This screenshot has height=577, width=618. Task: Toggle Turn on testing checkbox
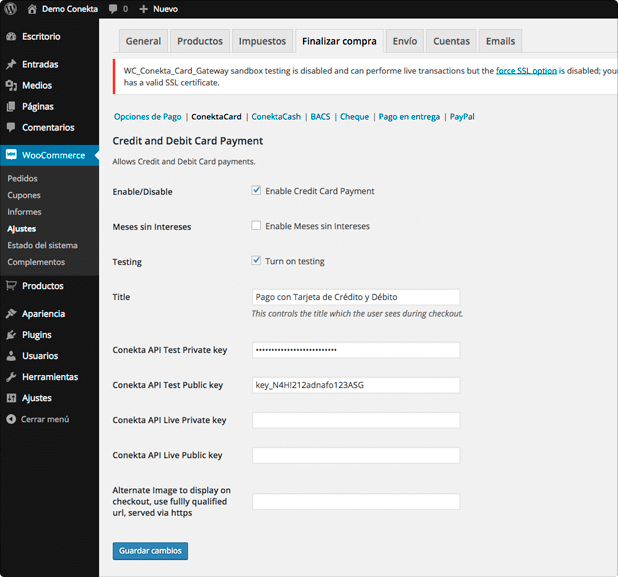click(x=256, y=261)
